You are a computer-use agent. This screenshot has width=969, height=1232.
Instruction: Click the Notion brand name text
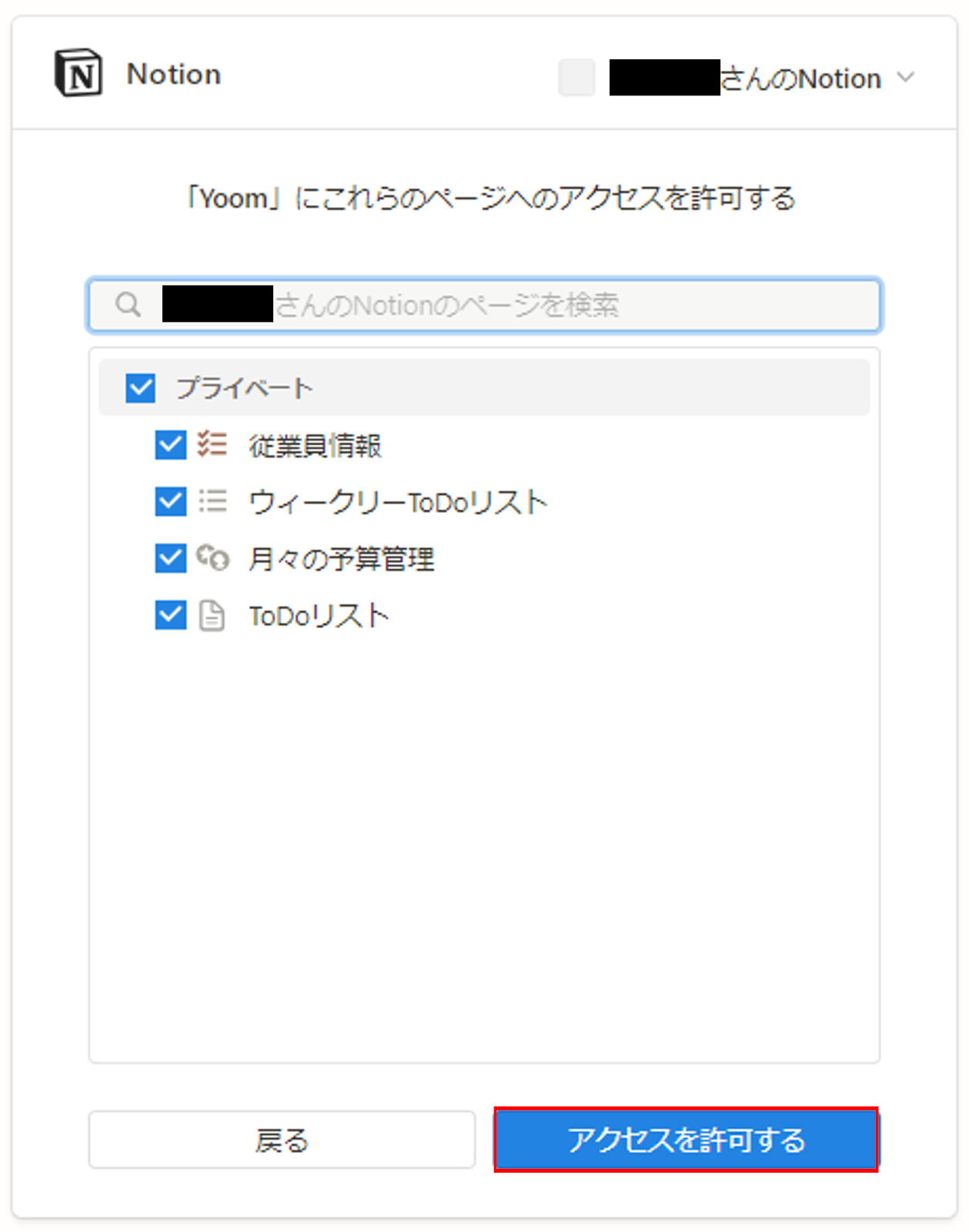[x=174, y=74]
